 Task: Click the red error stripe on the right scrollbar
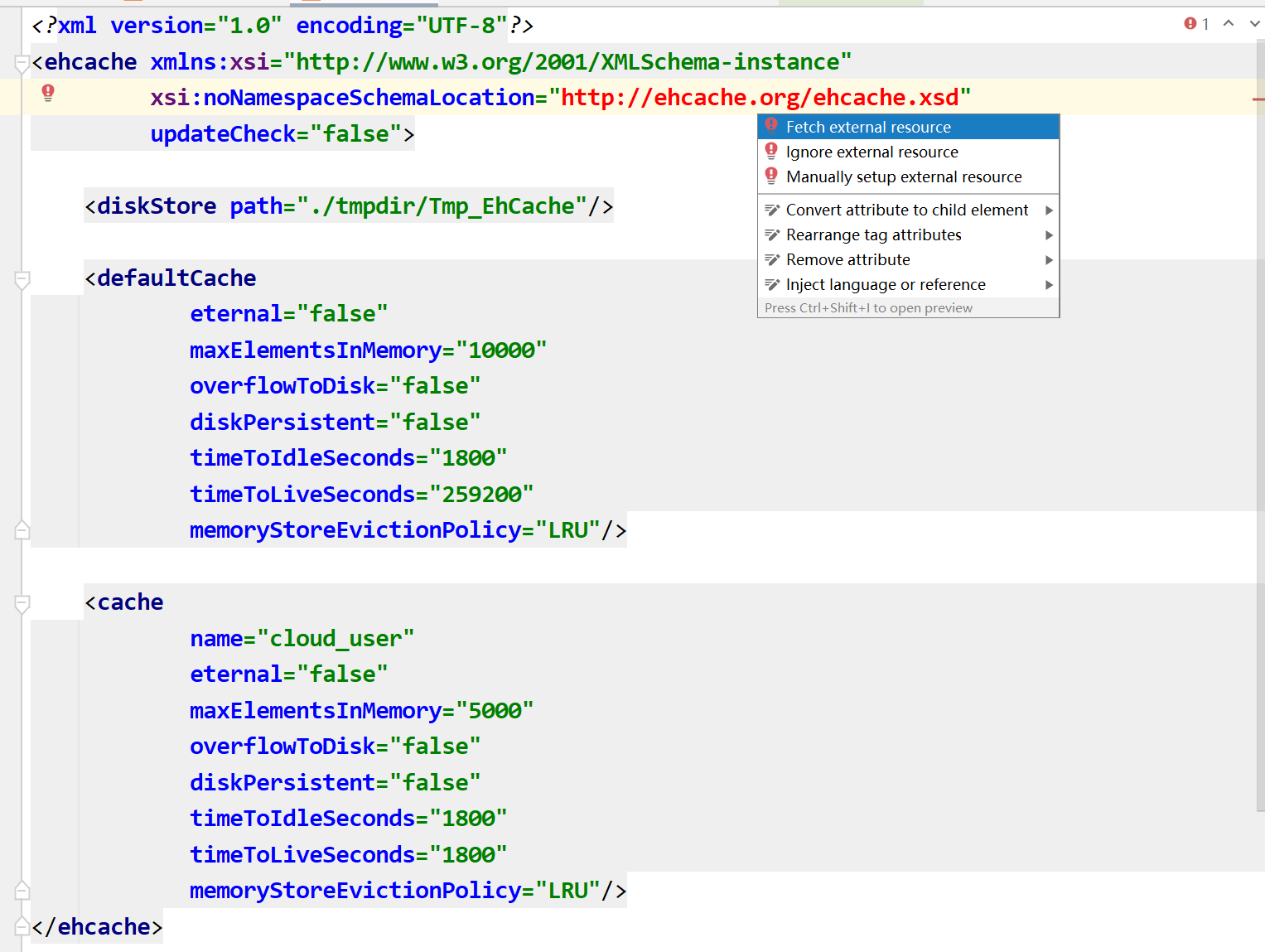click(1258, 99)
